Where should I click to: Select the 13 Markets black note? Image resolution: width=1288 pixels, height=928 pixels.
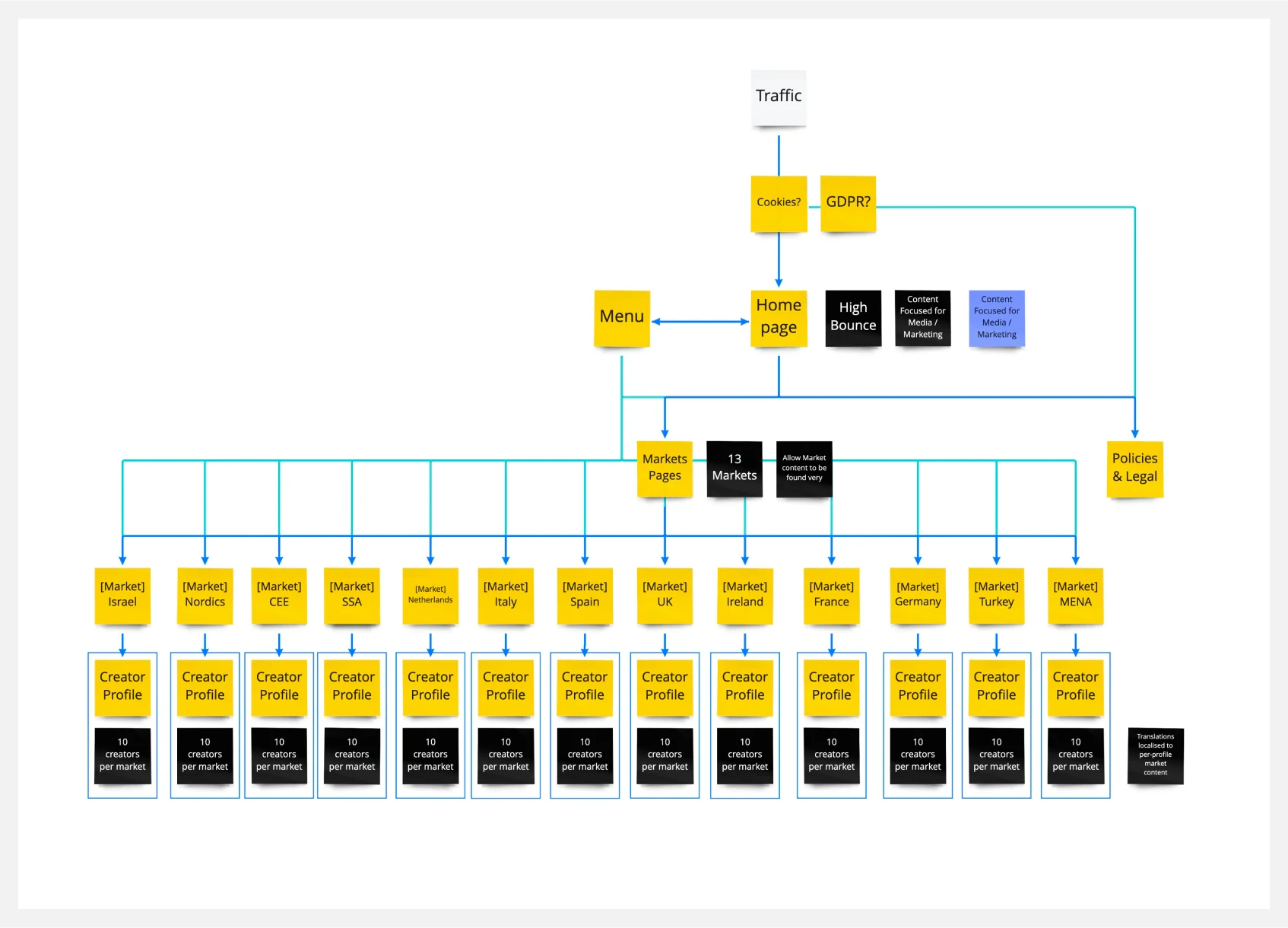(734, 469)
